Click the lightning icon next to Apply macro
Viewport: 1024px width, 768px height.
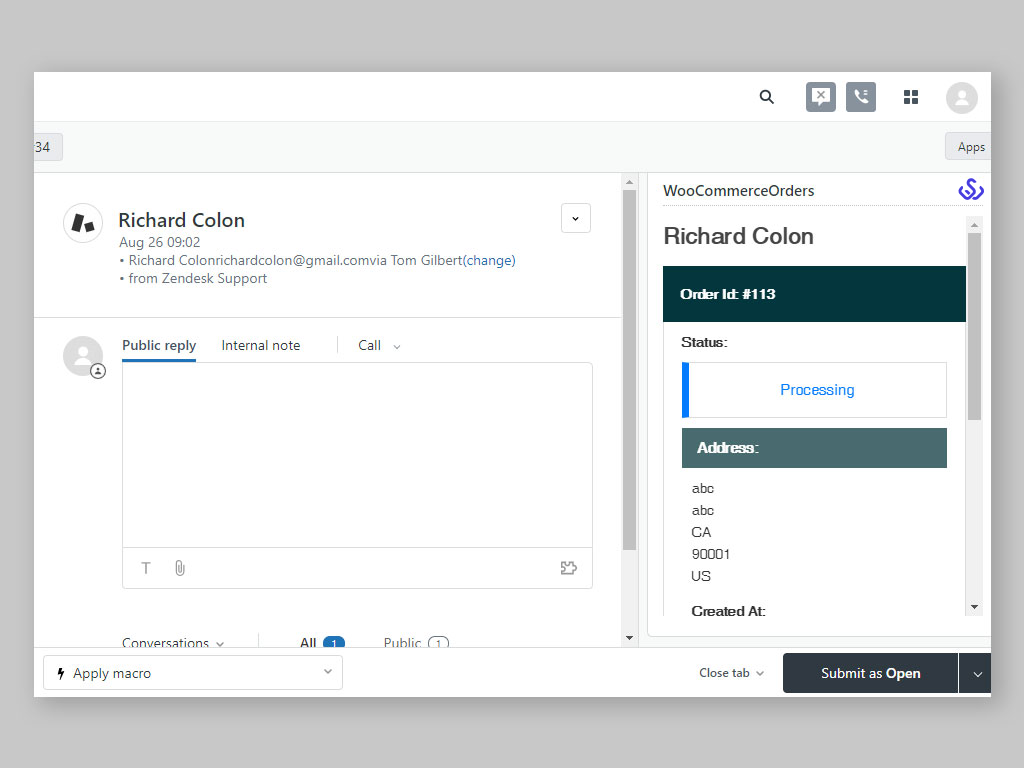(x=60, y=673)
